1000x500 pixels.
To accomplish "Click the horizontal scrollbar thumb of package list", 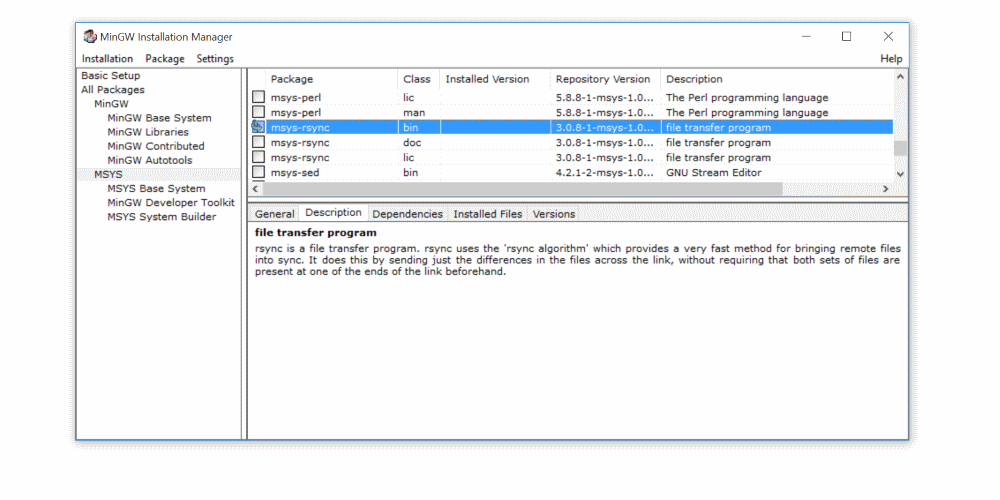I will point(522,189).
